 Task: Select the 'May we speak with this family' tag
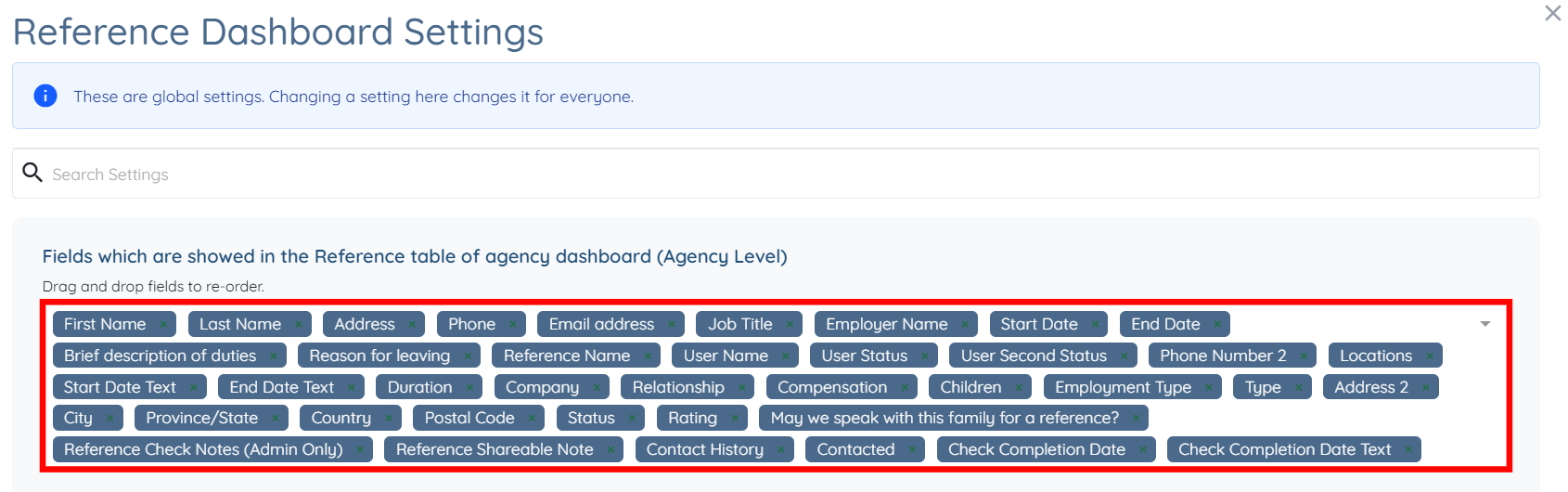(x=954, y=419)
